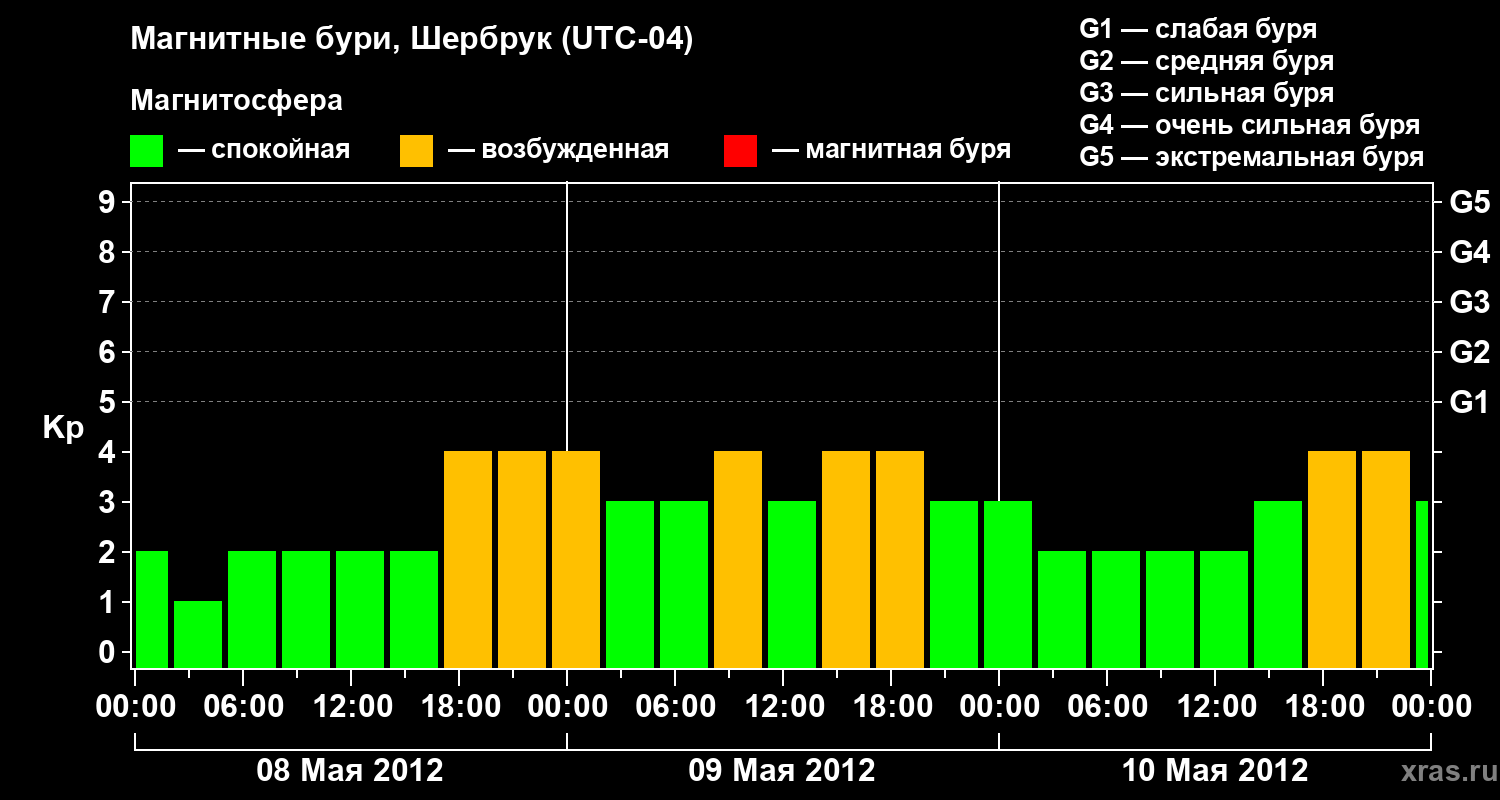Viewport: 1500px width, 800px height.
Task: Click the '— спокойная' legend label
Action: tap(264, 150)
